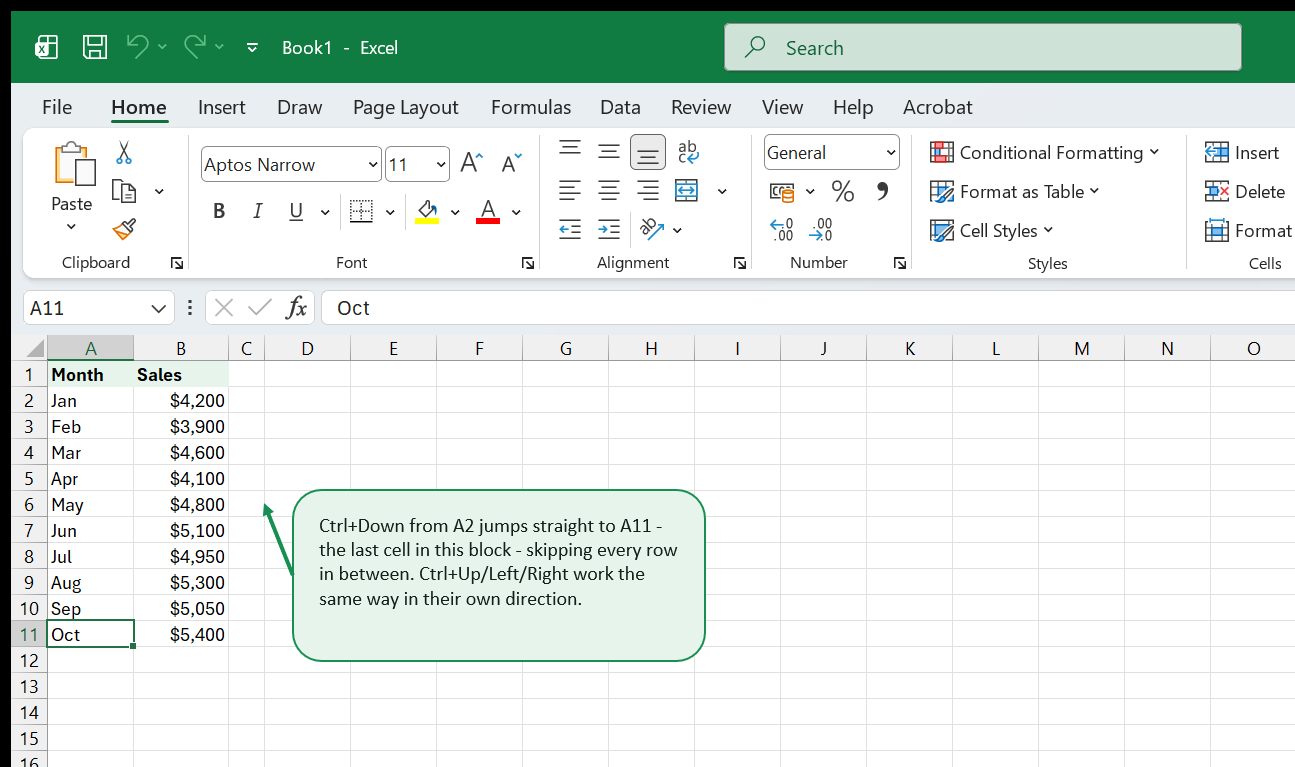This screenshot has width=1295, height=767.
Task: Align text right in cell
Action: point(648,190)
